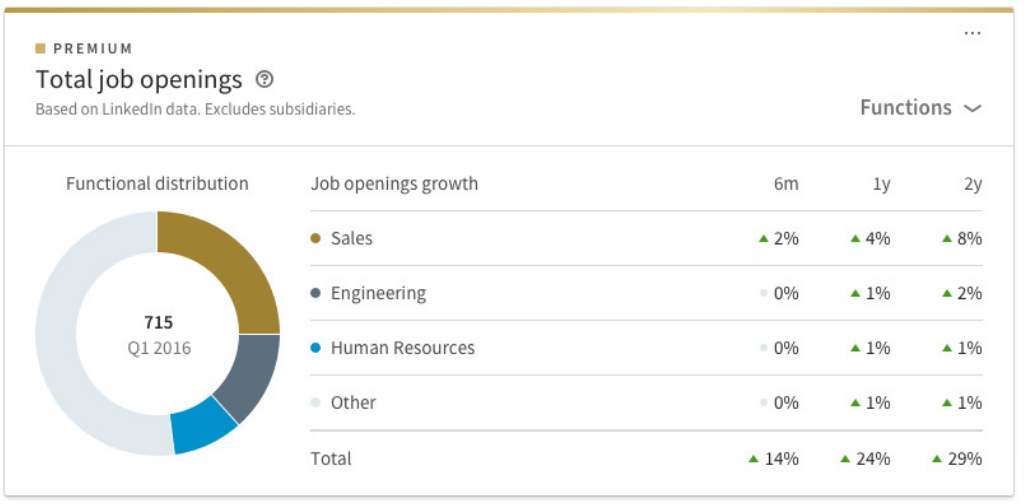The height and width of the screenshot is (504, 1024).
Task: Click the dark gray Engineering donut segment
Action: [250, 376]
